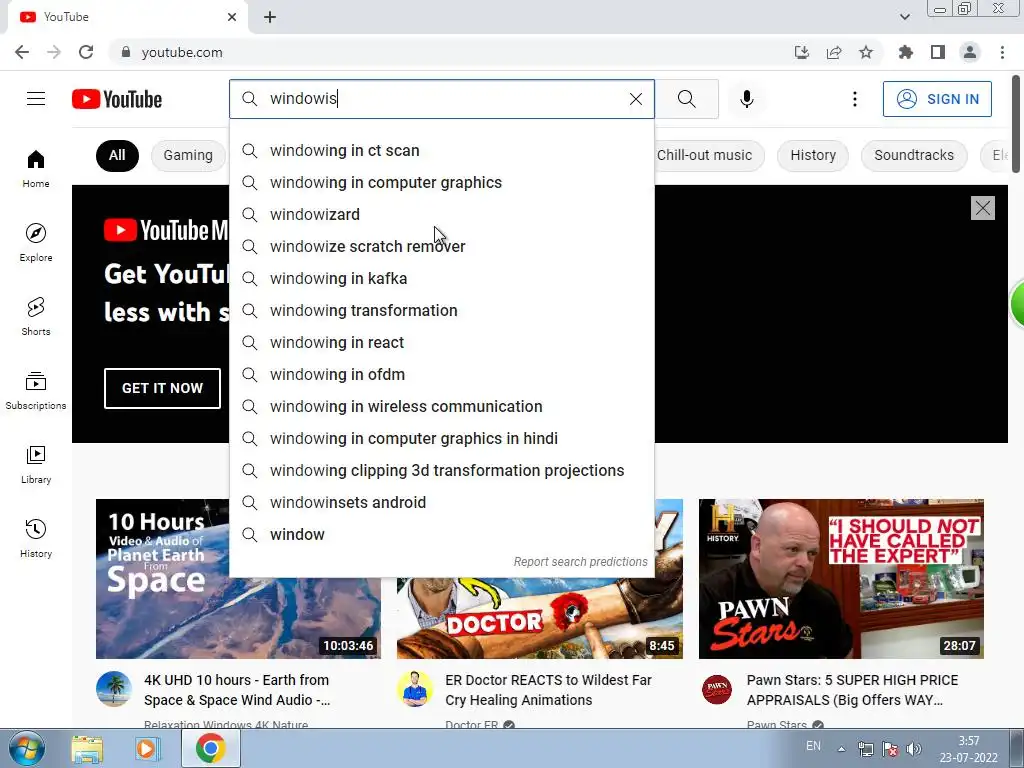The height and width of the screenshot is (768, 1024).
Task: Go to Home in the sidebar
Action: (x=36, y=168)
